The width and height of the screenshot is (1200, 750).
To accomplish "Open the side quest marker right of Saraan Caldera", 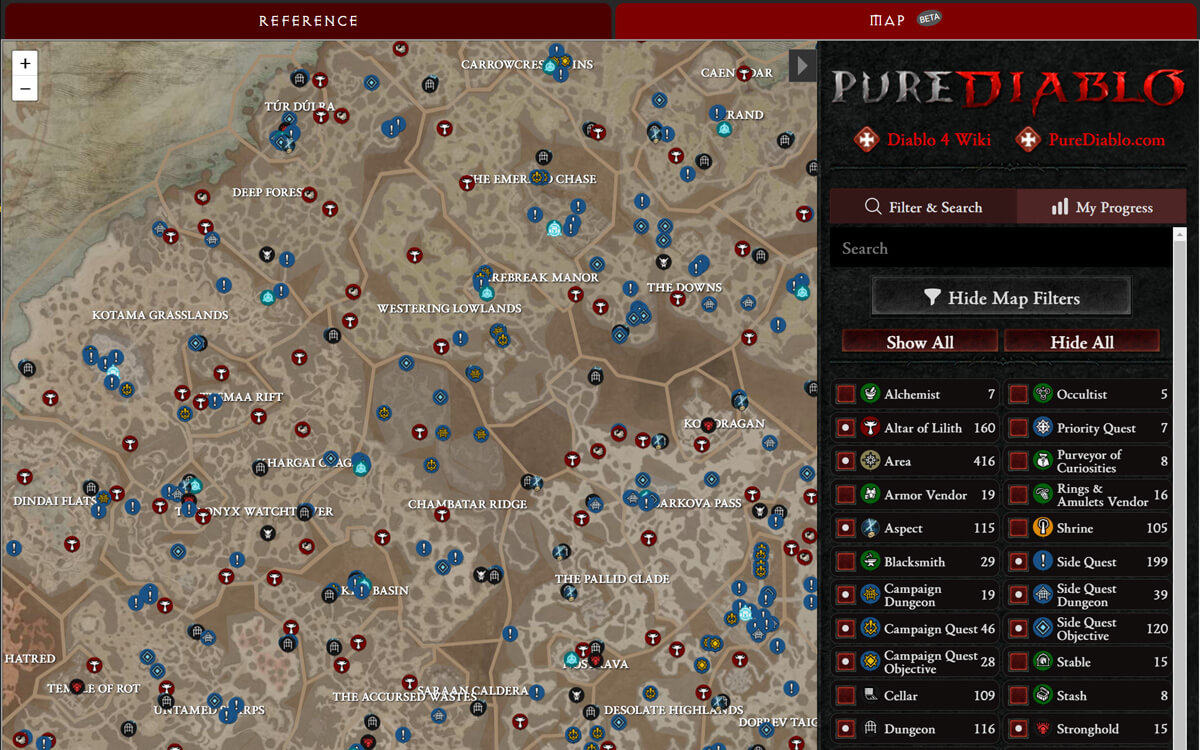I will point(537,692).
